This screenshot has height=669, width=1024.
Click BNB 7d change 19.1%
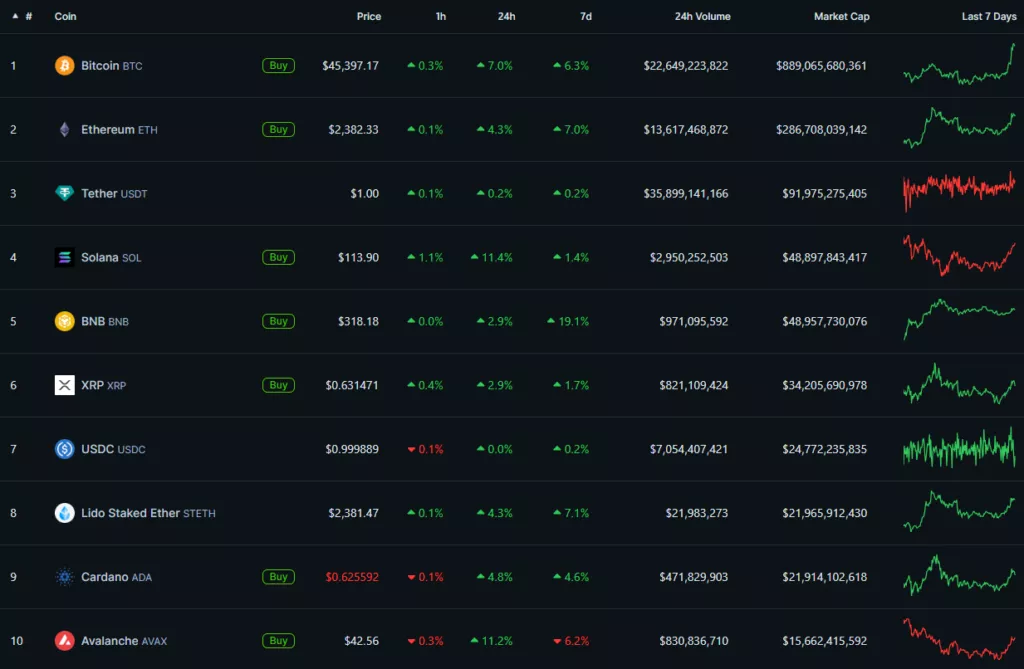568,321
